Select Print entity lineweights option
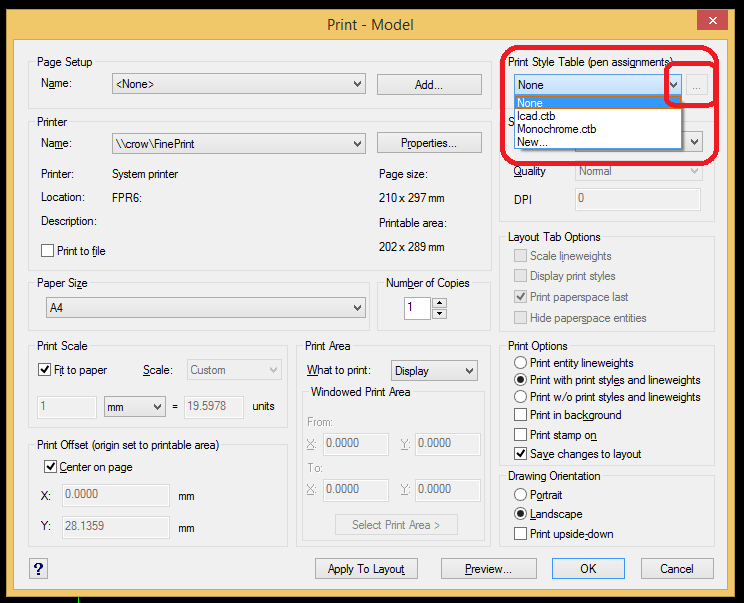The image size is (744, 603). pos(521,363)
